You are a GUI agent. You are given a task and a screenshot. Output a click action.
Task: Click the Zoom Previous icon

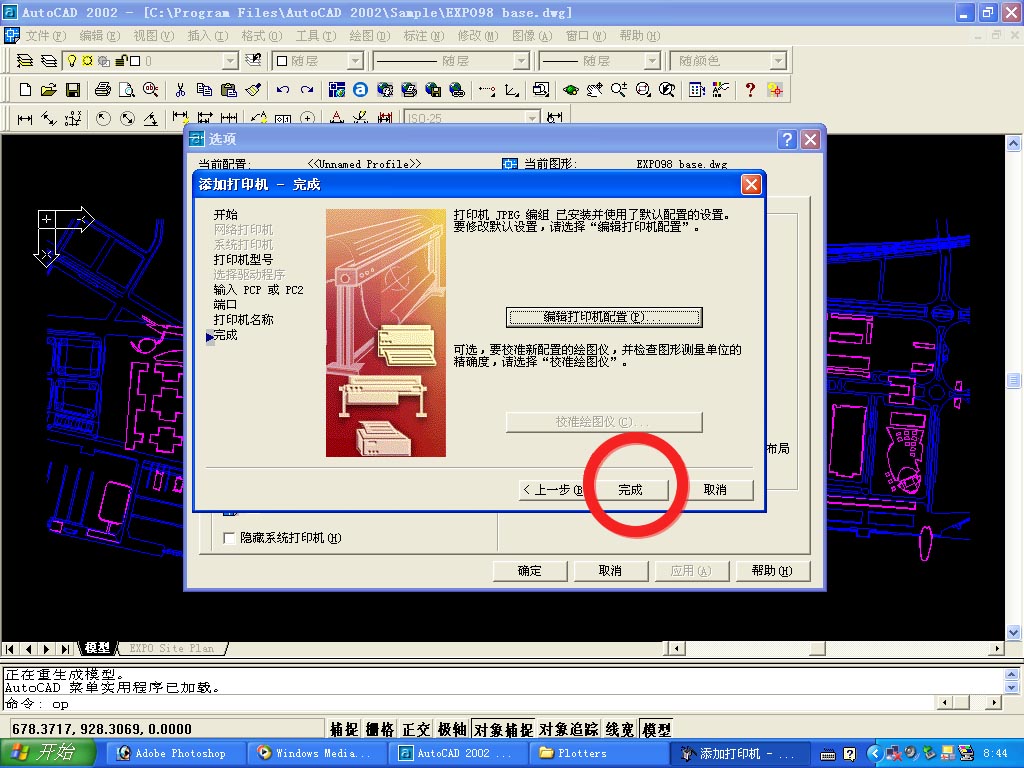coord(667,89)
